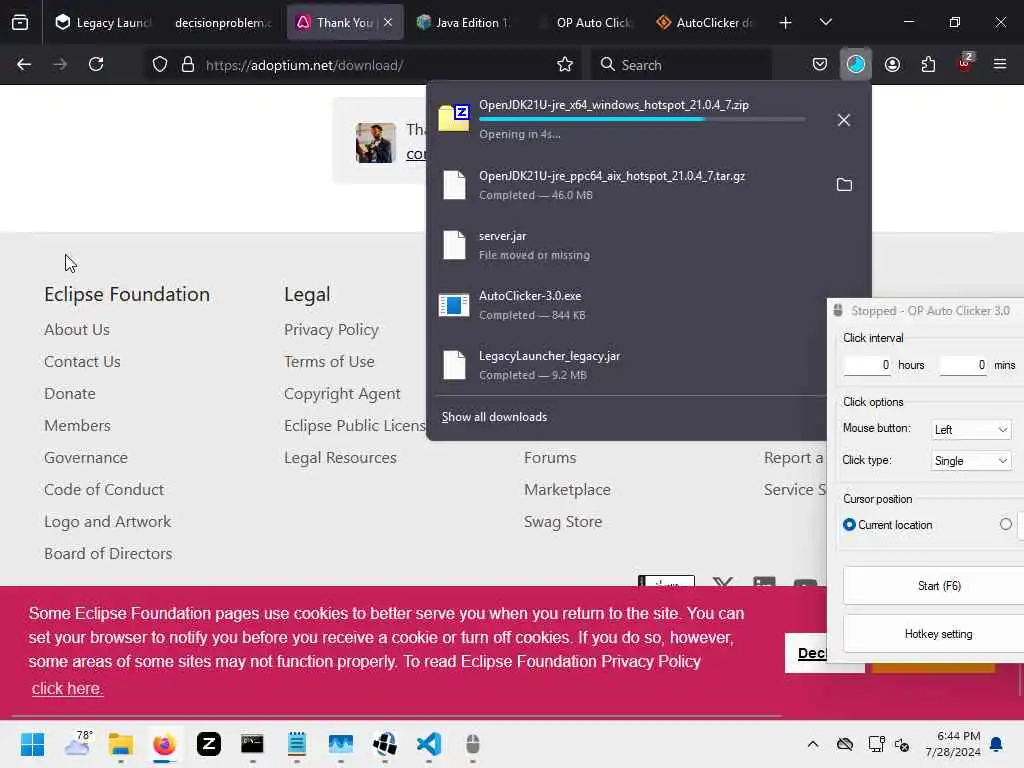This screenshot has width=1024, height=768.
Task: Open the auto clicker mouse taskbar icon
Action: (x=473, y=744)
